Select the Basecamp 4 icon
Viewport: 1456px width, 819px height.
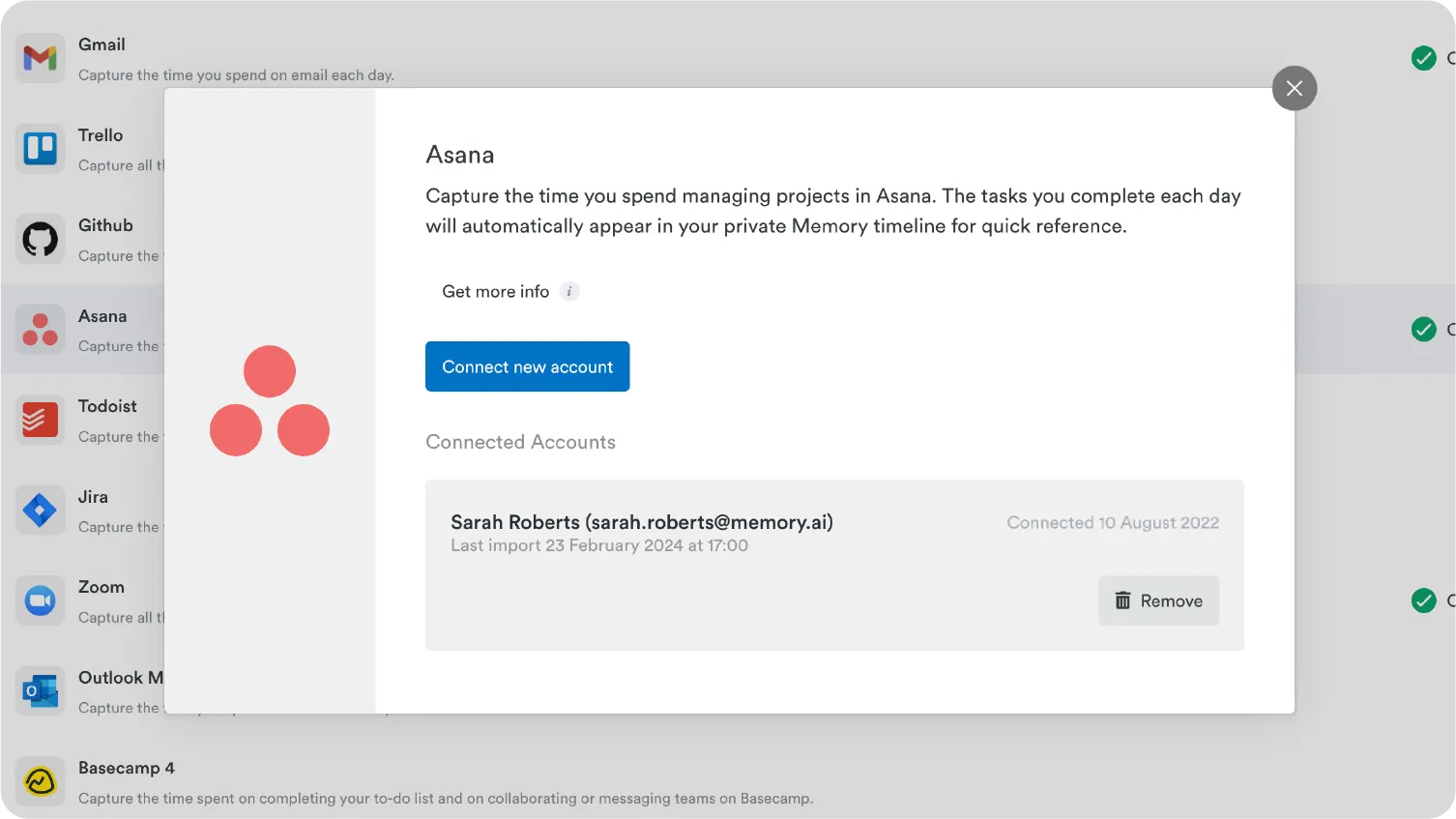click(40, 781)
